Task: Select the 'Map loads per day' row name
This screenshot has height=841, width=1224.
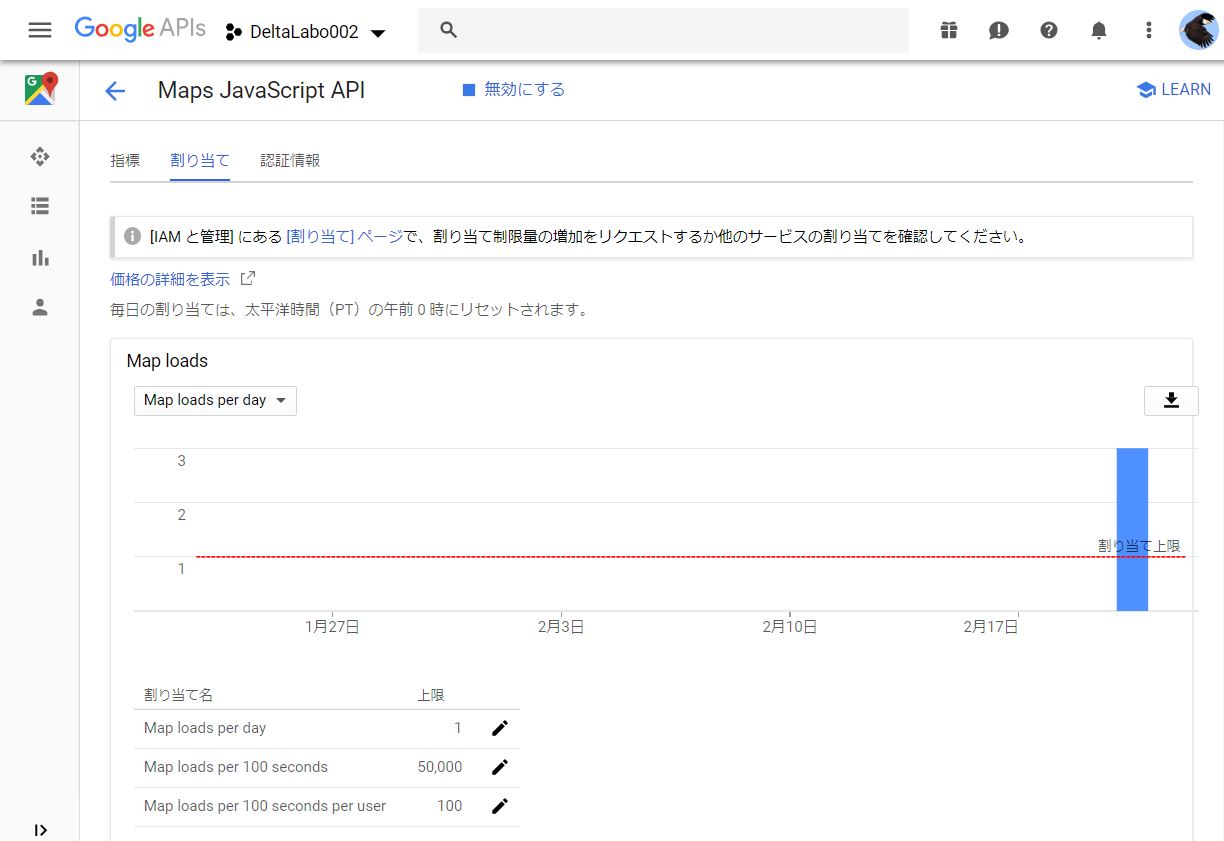Action: click(205, 728)
